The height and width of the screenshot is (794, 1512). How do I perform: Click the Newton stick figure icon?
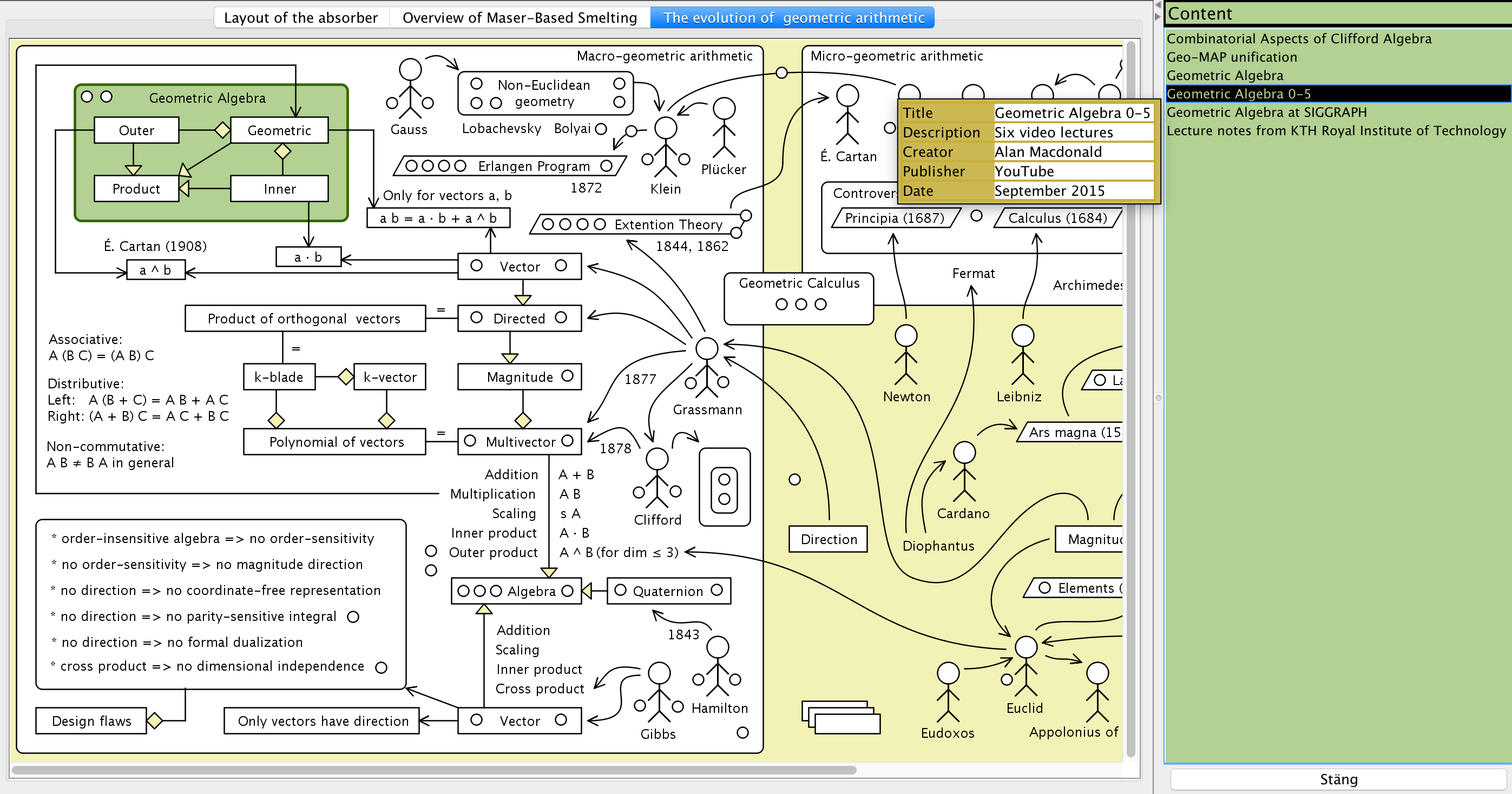(906, 354)
